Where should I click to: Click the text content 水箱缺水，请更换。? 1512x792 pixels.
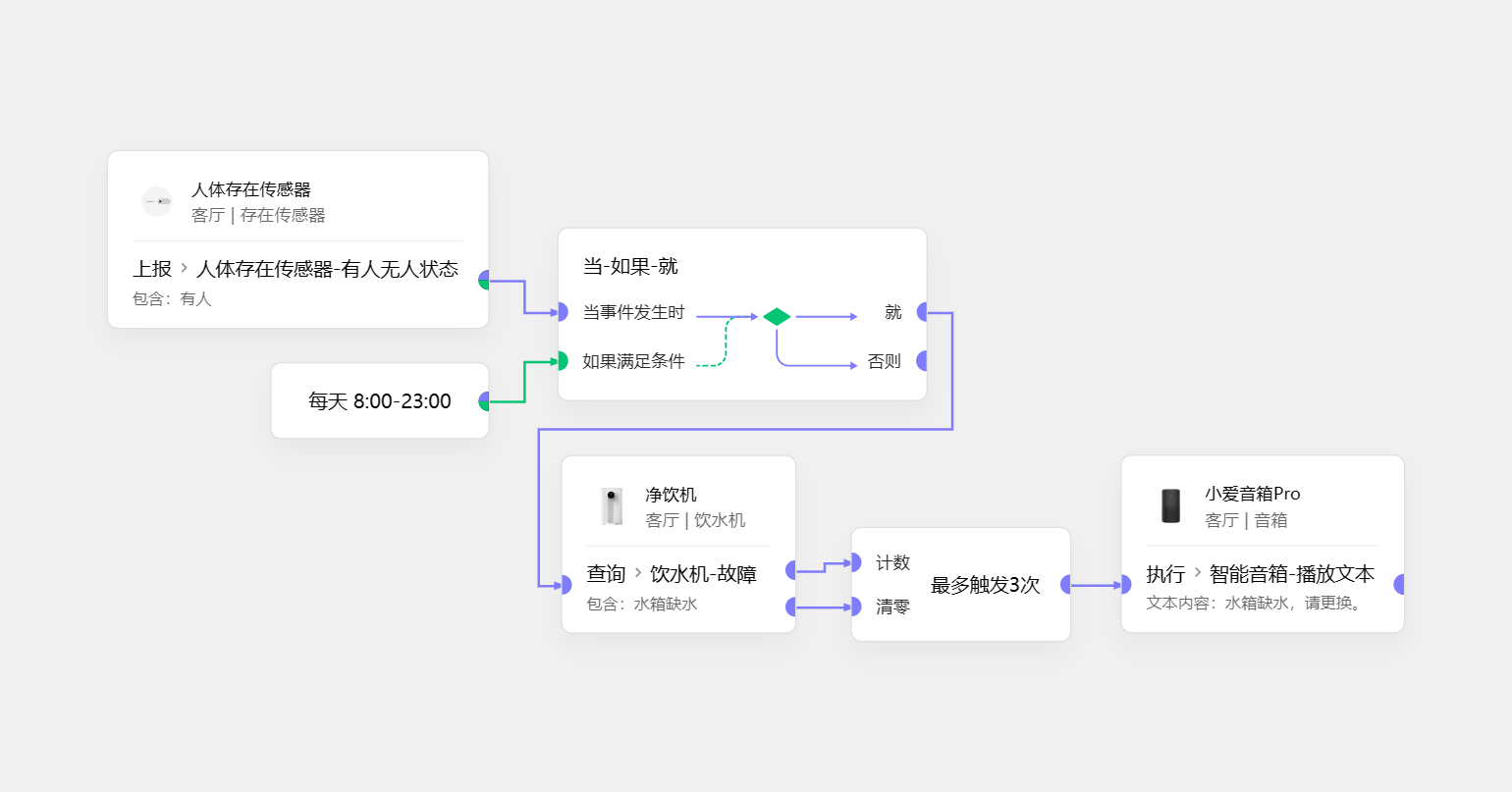tap(1294, 603)
